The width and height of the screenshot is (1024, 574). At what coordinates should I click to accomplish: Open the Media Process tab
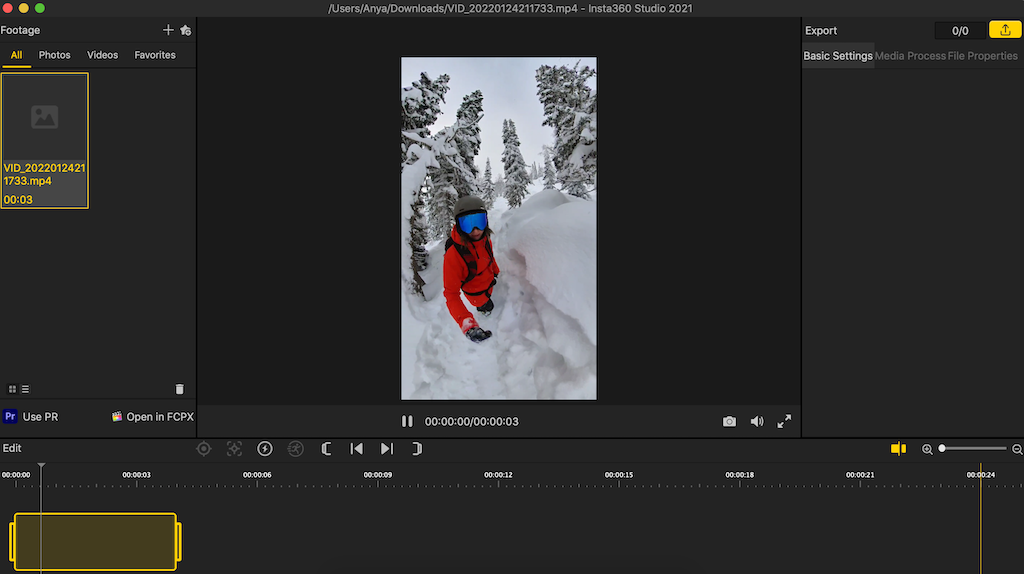pyautogui.click(x=910, y=56)
